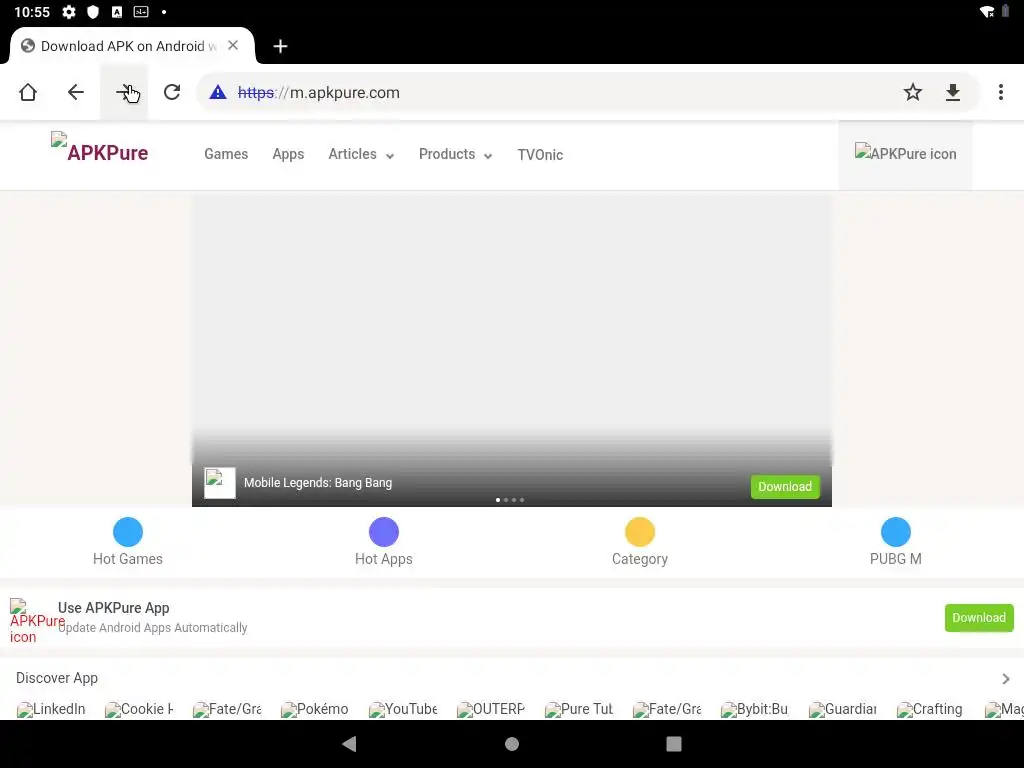Expand the Products dropdown
Screen dimensions: 1024x768
click(x=455, y=154)
